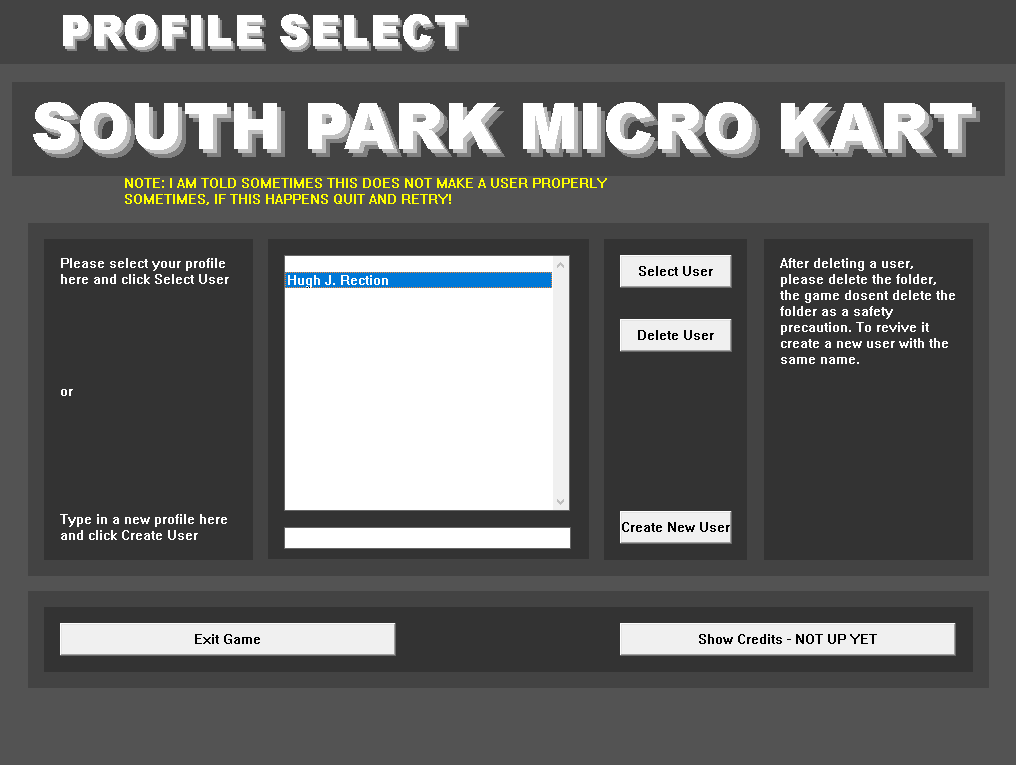The image size is (1016, 765).
Task: Click empty white area of profile list
Action: pyautogui.click(x=418, y=400)
